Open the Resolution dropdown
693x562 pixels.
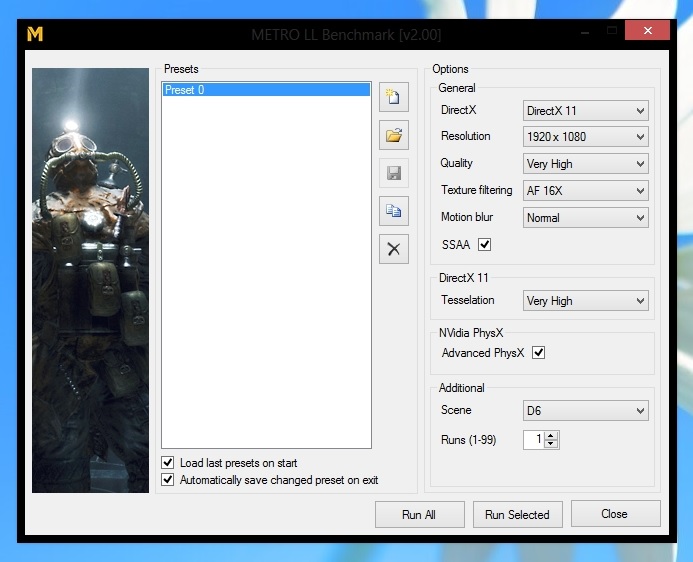[x=586, y=137]
